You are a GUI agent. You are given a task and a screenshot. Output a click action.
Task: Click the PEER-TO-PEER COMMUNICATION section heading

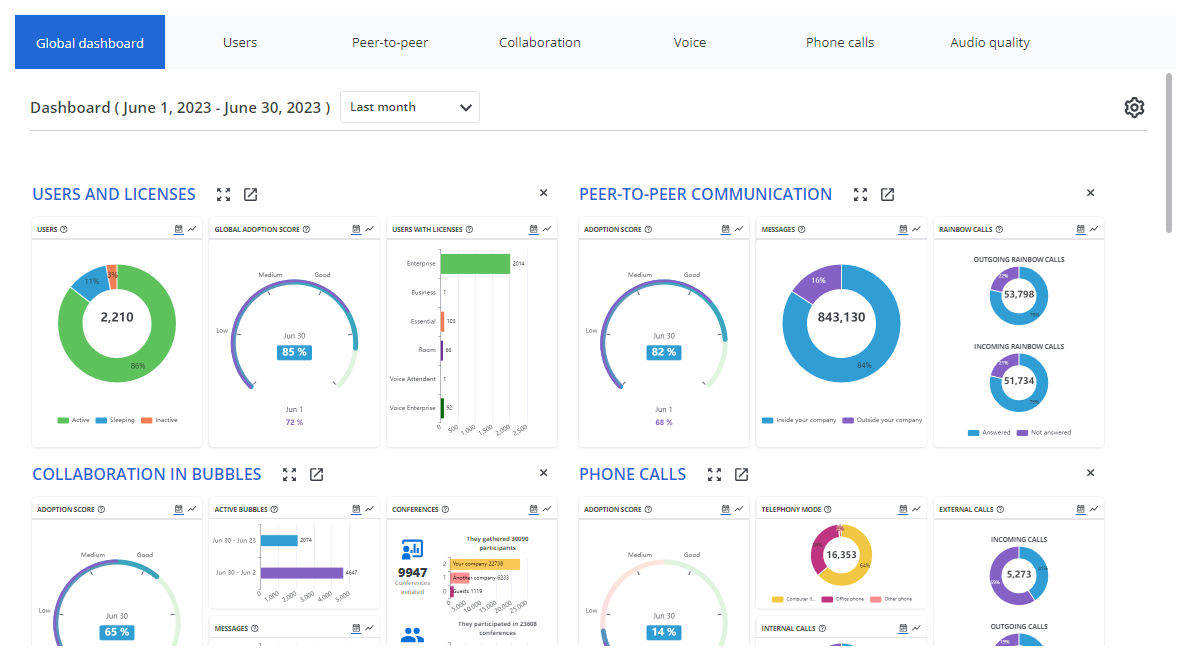click(x=706, y=194)
